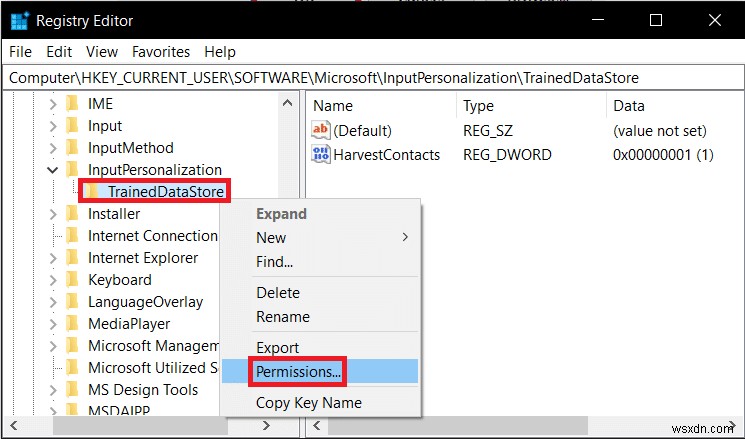Open the File menu
The height and width of the screenshot is (439, 745).
click(20, 52)
